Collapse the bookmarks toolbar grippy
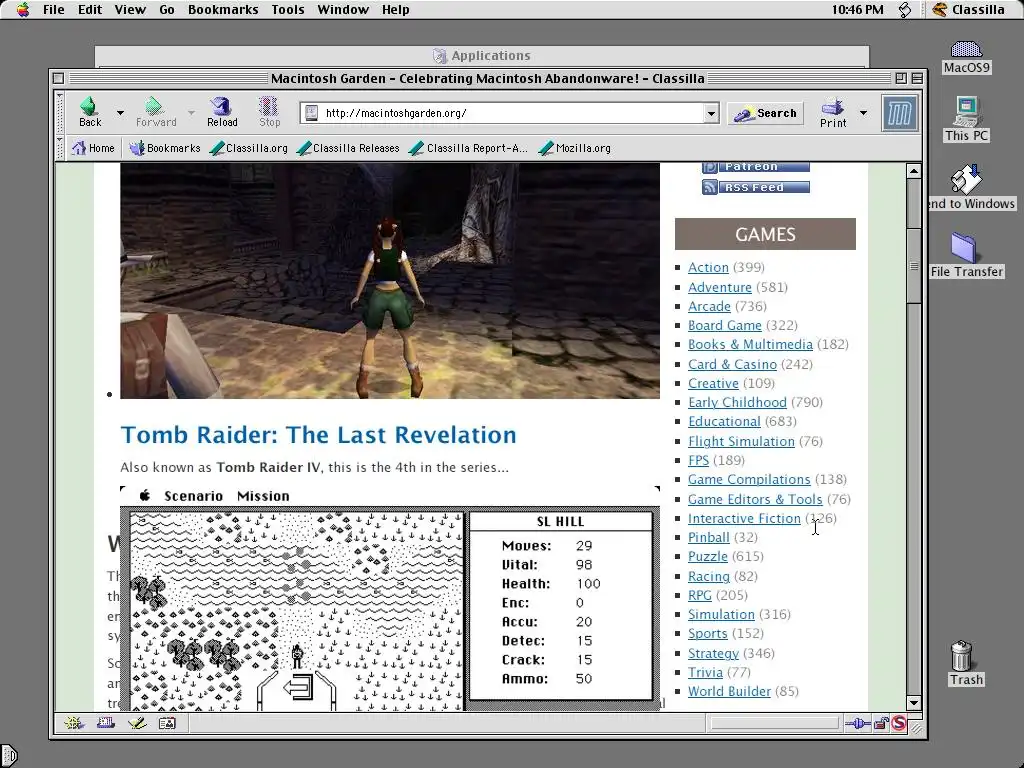The height and width of the screenshot is (768, 1024). [61, 148]
